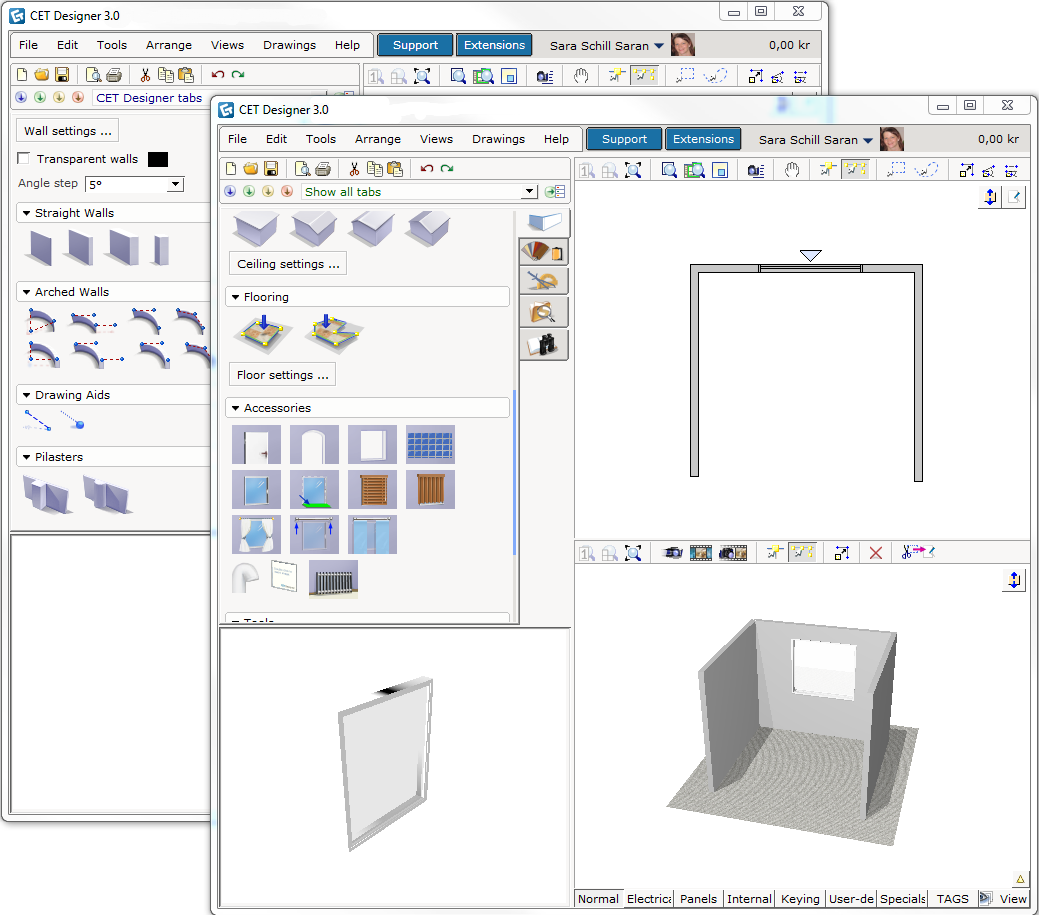The image size is (1039, 915).
Task: Select the arched opening accessory icon
Action: pos(314,445)
